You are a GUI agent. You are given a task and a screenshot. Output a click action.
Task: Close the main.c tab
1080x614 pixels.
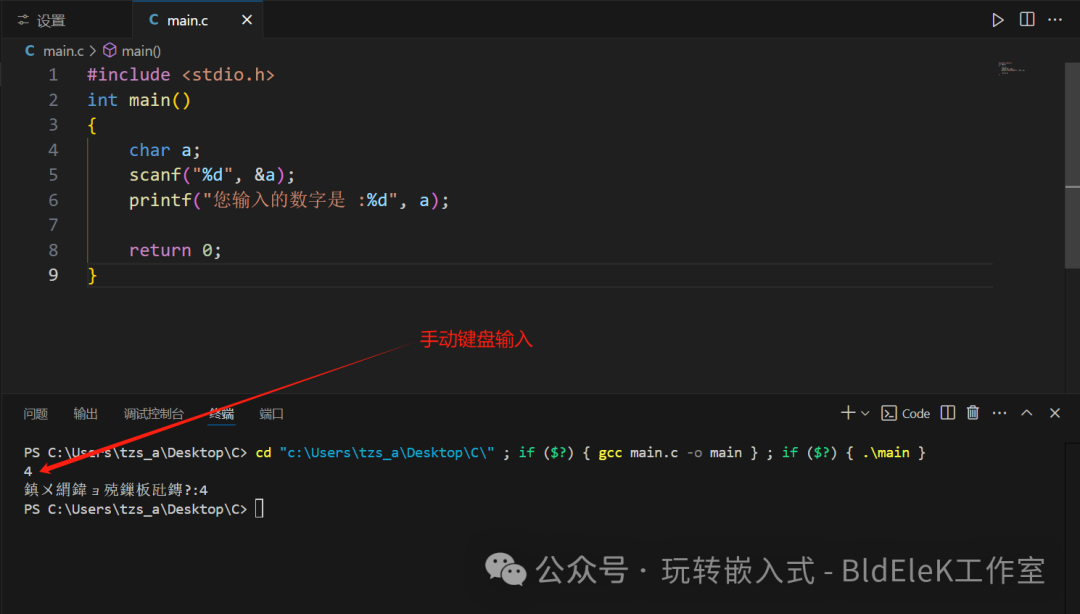(x=247, y=20)
